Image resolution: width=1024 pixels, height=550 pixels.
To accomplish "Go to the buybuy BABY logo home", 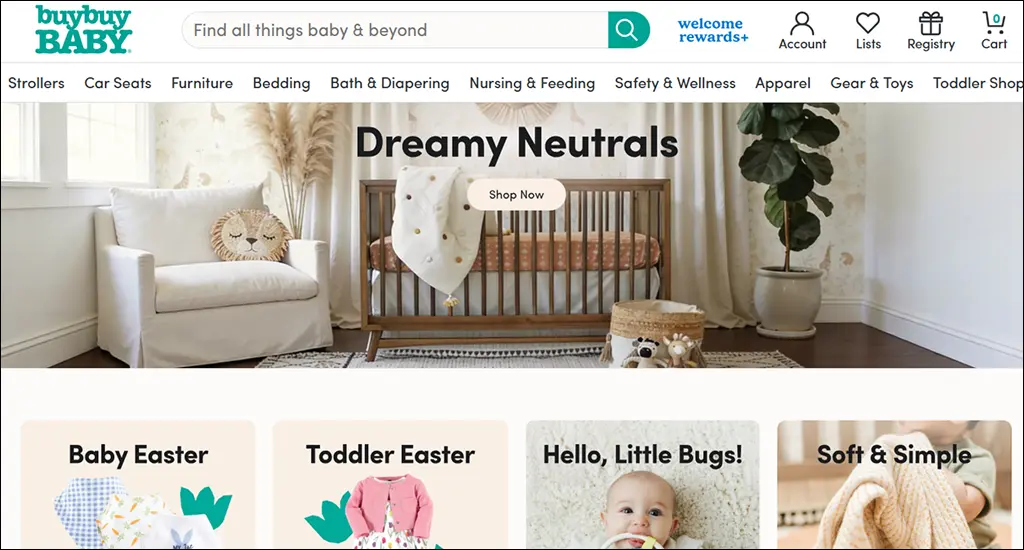I will pyautogui.click(x=84, y=29).
